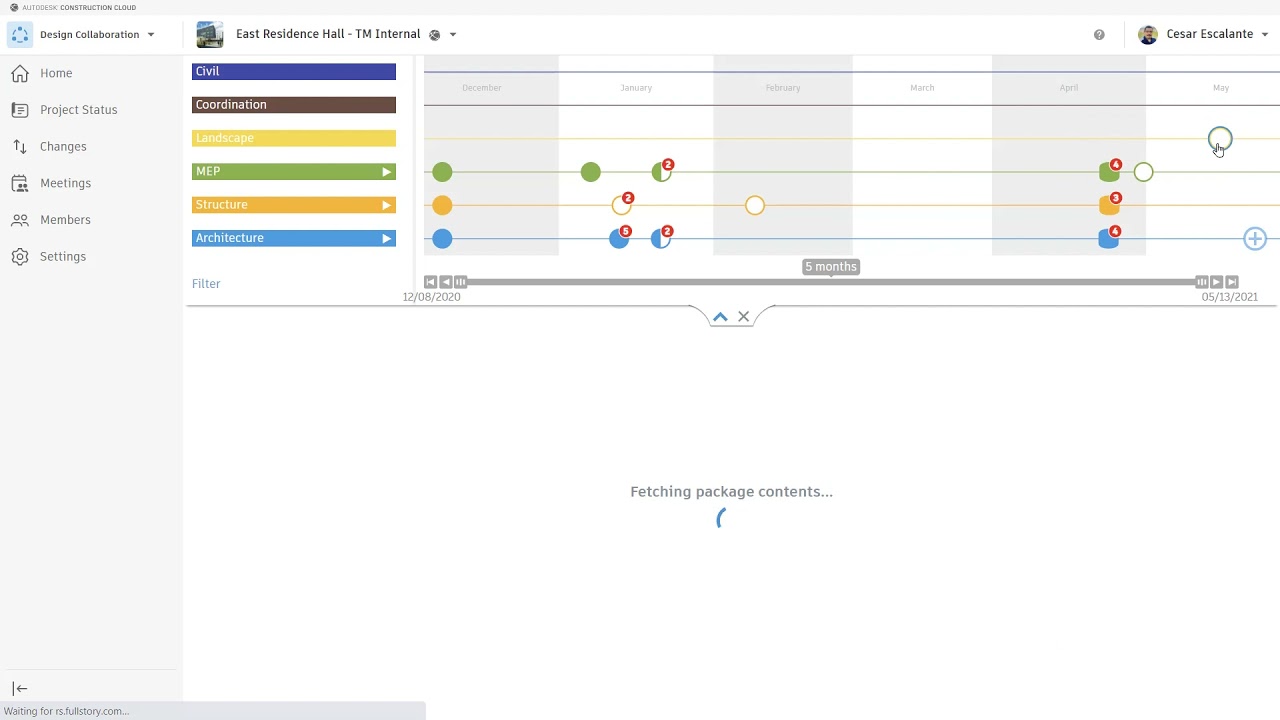Select Architecture package with badge 2
This screenshot has height=720, width=1280.
point(660,239)
